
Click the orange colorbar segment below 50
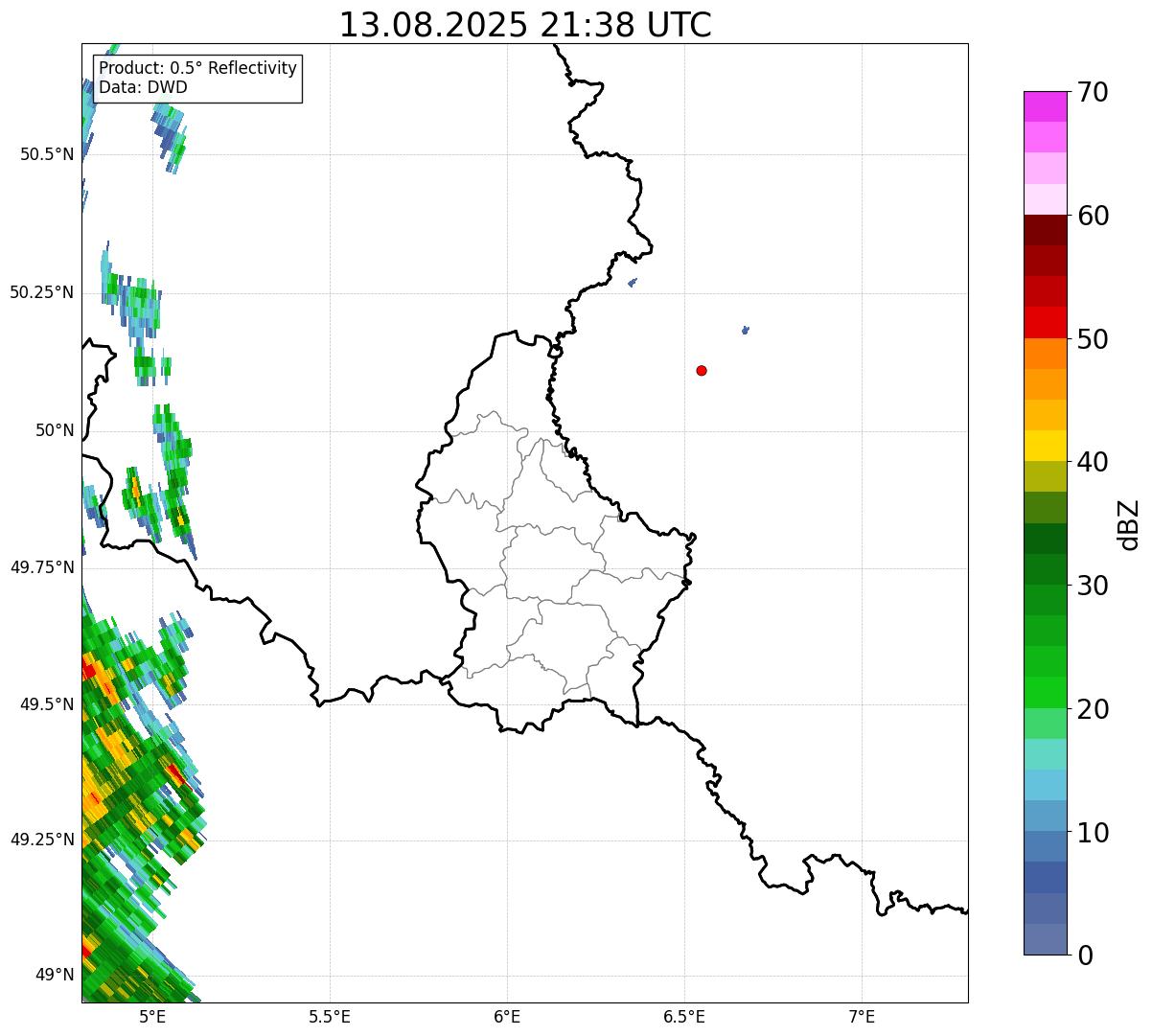point(1045,354)
